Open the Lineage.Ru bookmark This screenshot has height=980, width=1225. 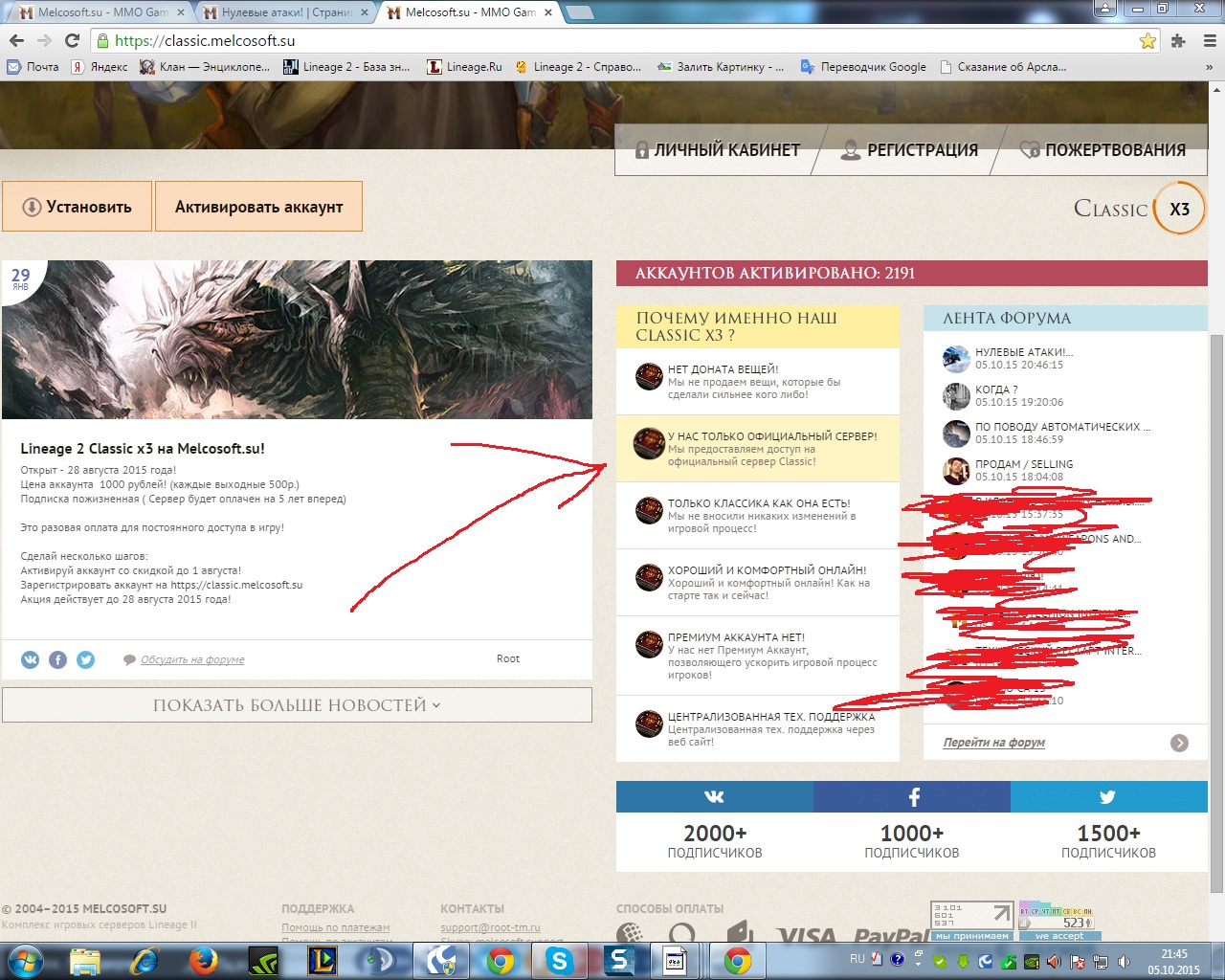coord(464,67)
